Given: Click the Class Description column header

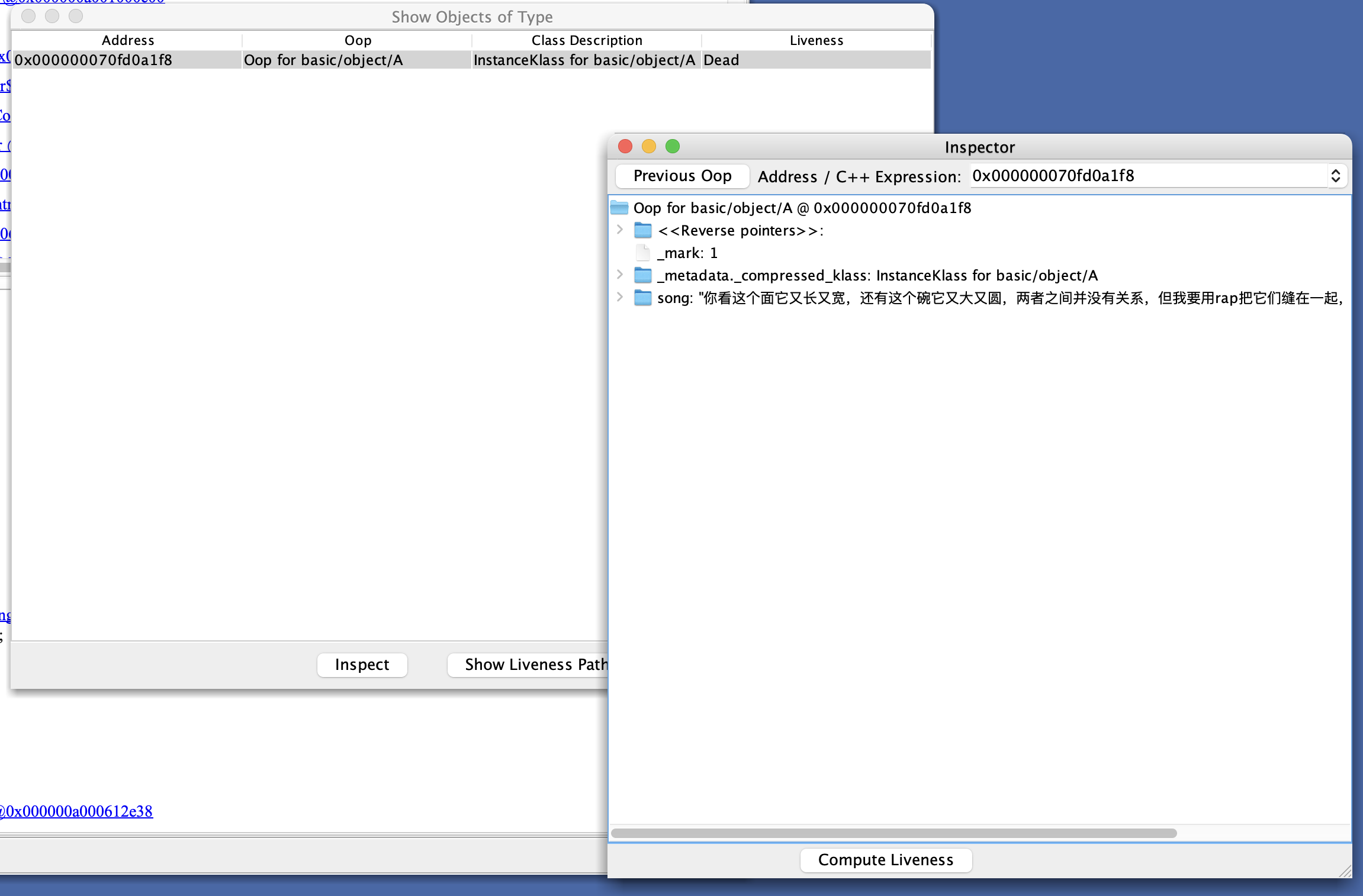Looking at the screenshot, I should [x=586, y=40].
